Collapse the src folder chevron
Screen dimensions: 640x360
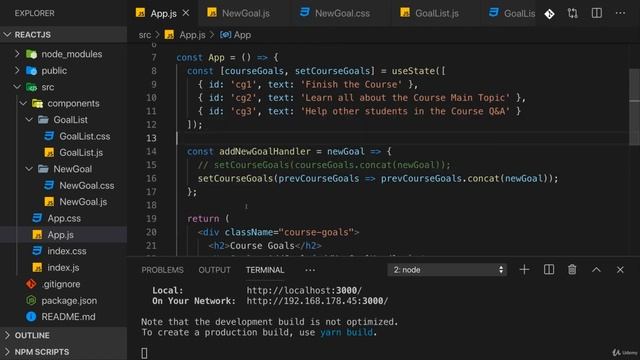tap(17, 87)
